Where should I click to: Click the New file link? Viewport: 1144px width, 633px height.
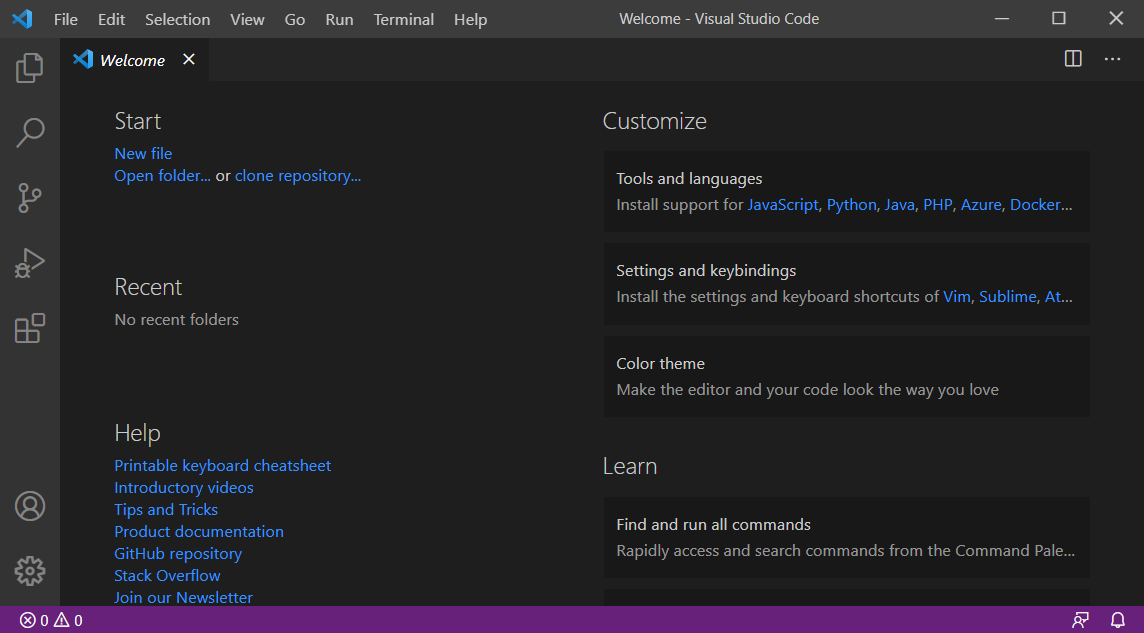[x=143, y=154]
